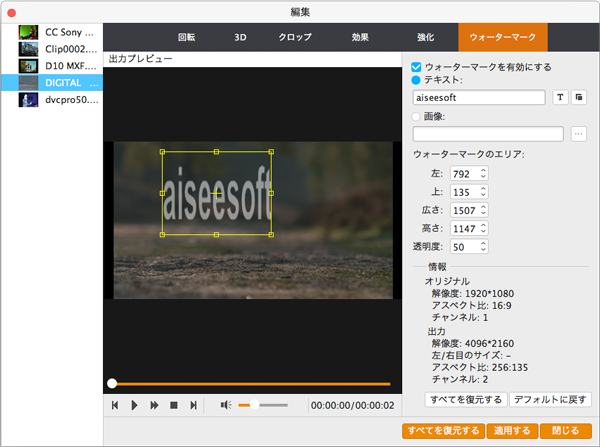The width and height of the screenshot is (600, 447).
Task: Click the timecode 00:00:00/00:00:02
Action: (352, 405)
